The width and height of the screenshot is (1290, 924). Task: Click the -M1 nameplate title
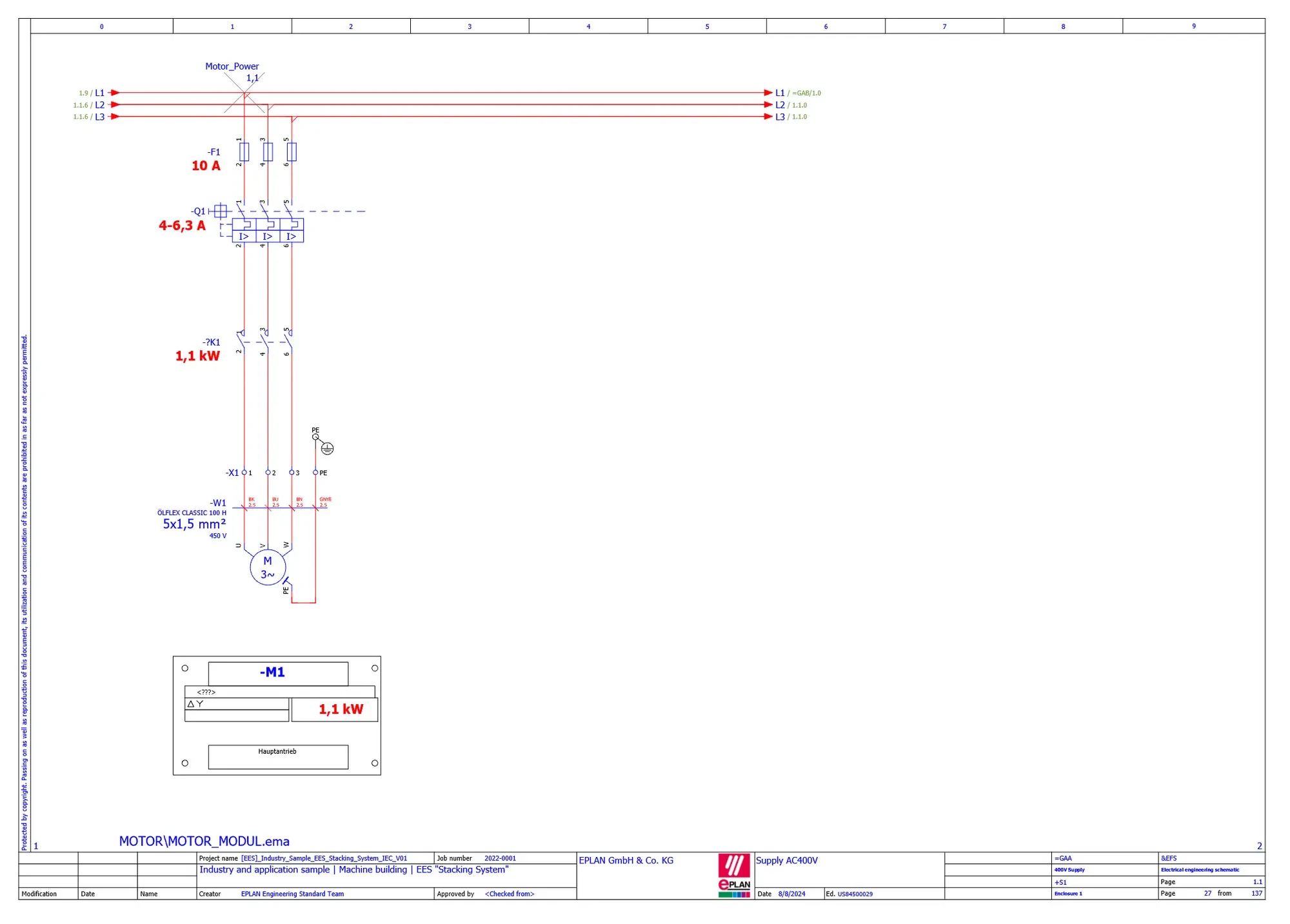272,672
